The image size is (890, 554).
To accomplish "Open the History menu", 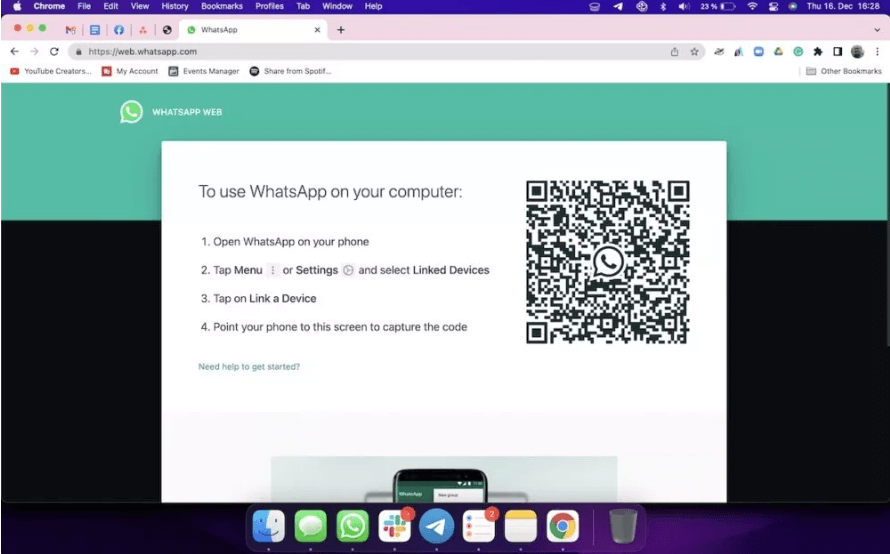I will click(x=174, y=6).
